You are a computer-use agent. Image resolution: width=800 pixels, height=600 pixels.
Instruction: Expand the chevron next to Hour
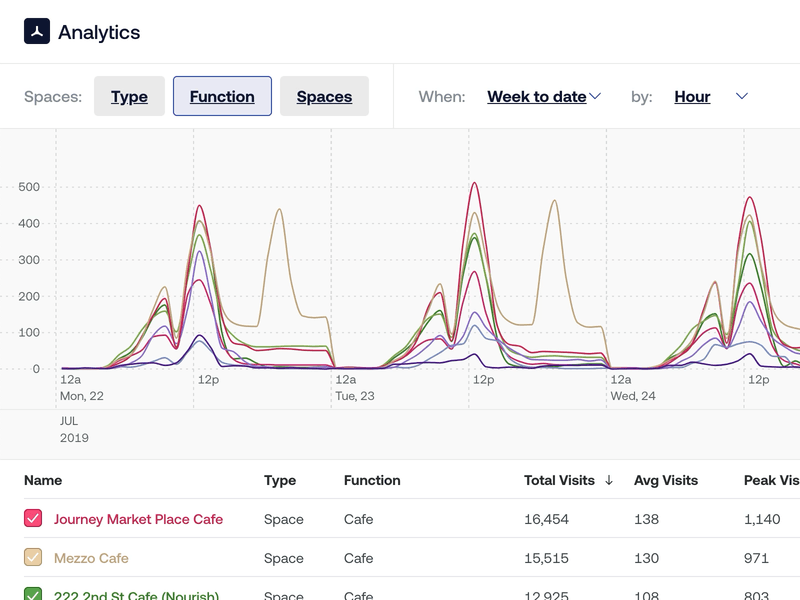741,96
